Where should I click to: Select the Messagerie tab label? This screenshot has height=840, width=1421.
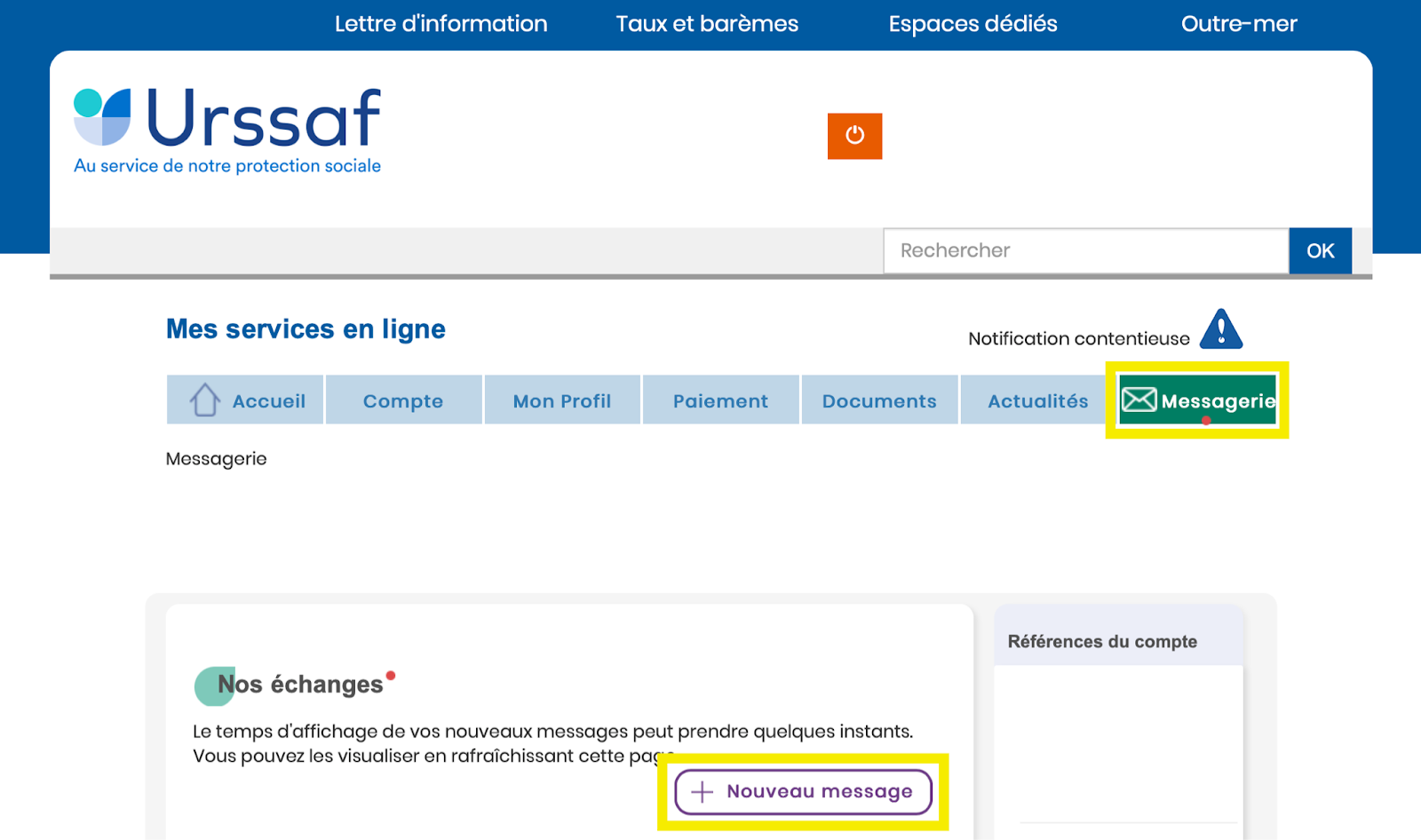coord(1219,401)
